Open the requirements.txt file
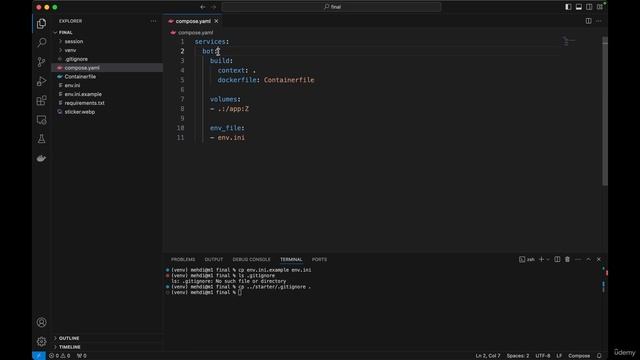640x360 pixels. (84, 103)
